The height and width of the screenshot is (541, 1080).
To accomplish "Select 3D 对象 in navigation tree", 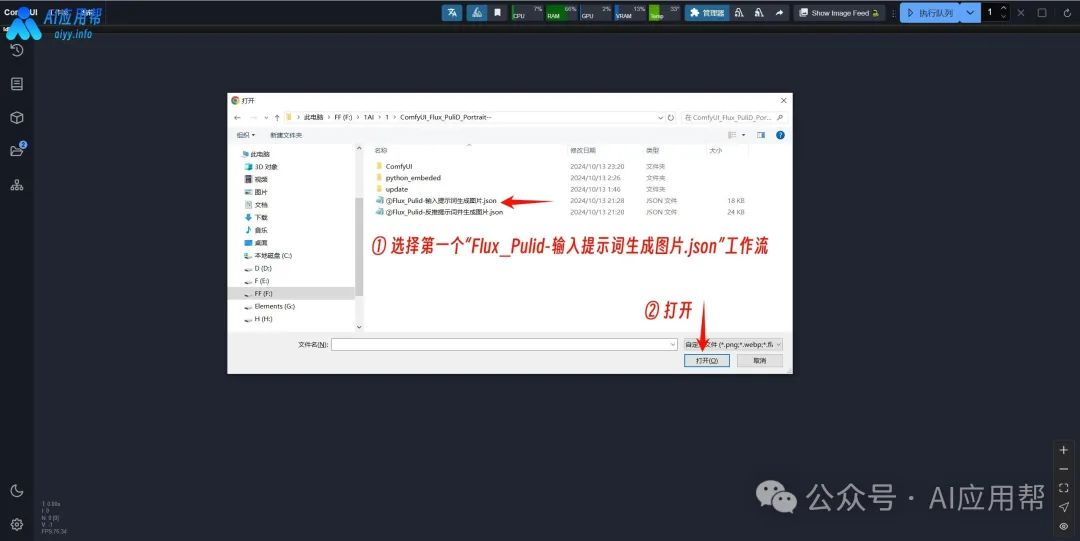I will [262, 167].
